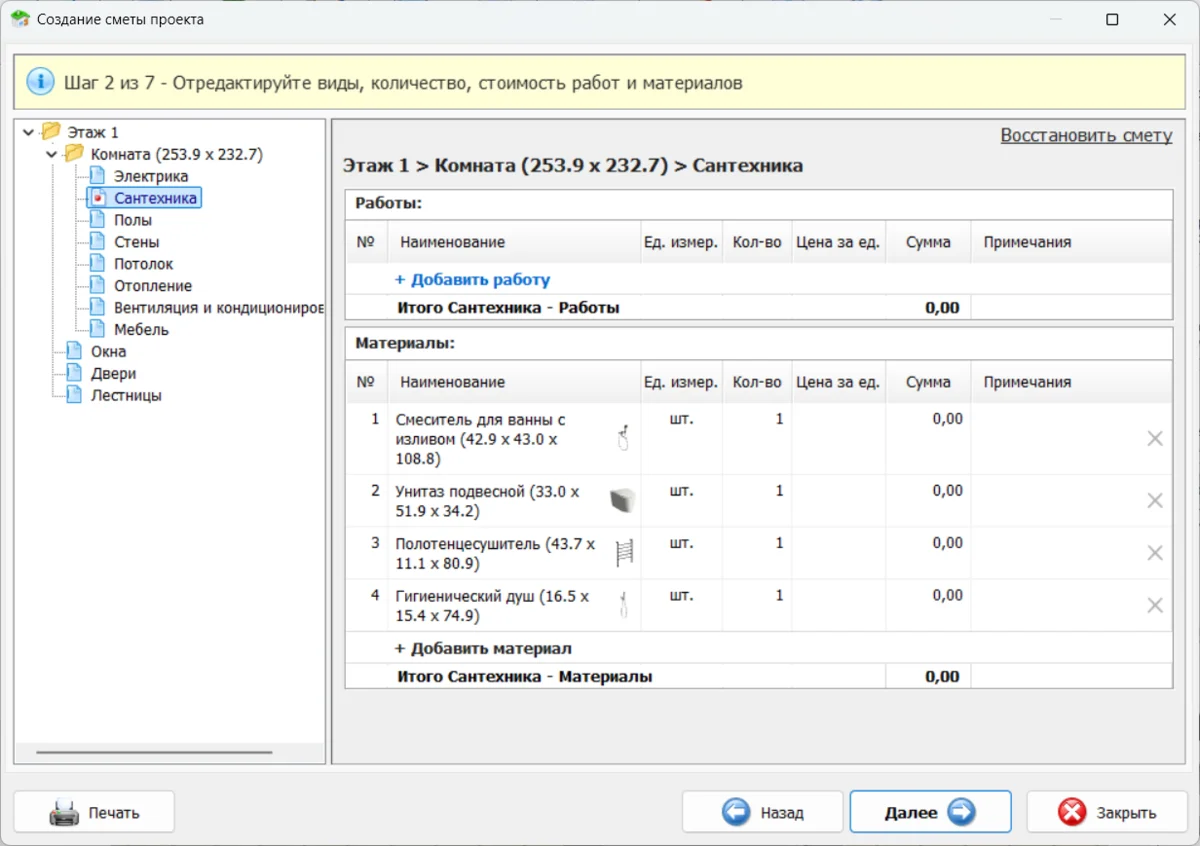Screen dimensions: 1200x846
Task: Click the app icon in the title bar
Action: click(x=20, y=19)
